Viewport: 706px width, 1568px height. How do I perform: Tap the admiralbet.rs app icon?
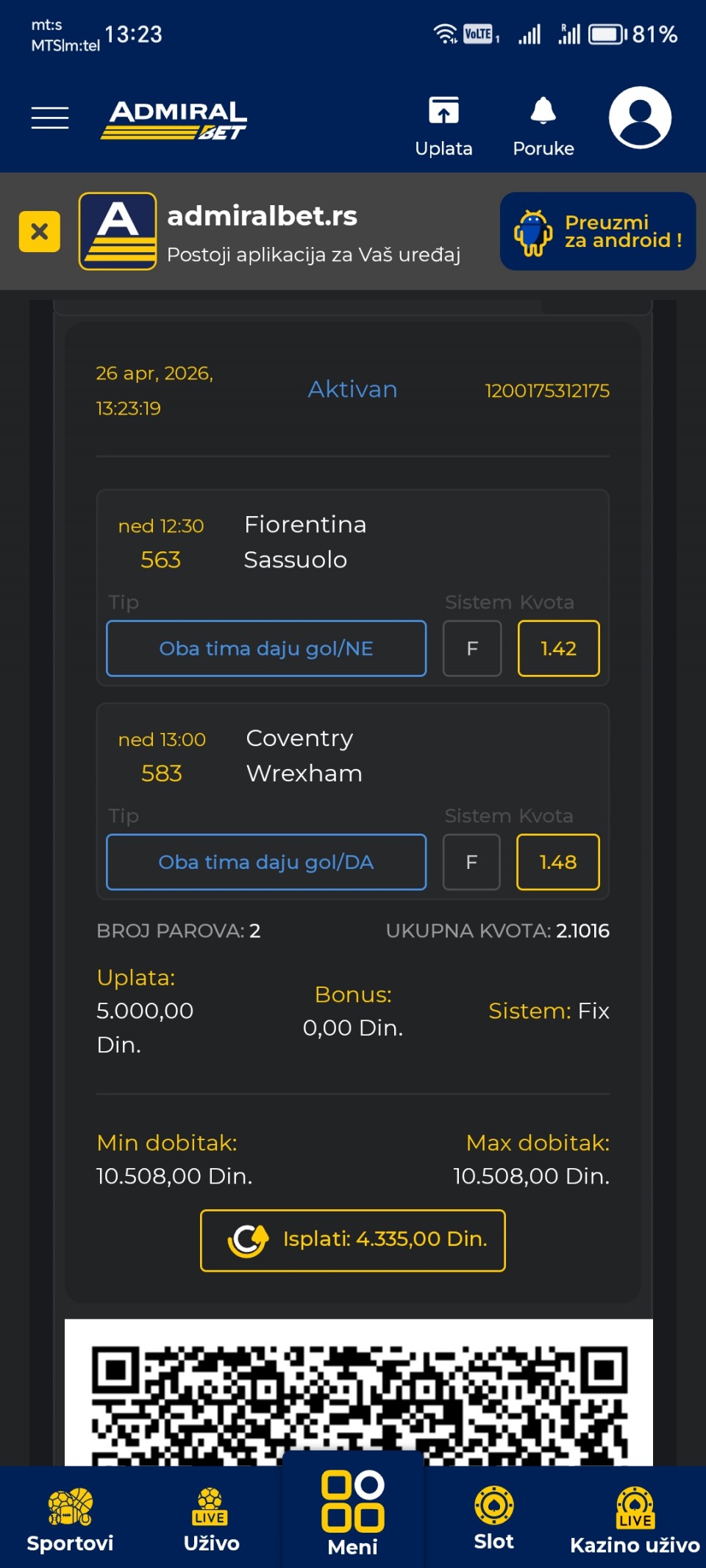(x=118, y=232)
